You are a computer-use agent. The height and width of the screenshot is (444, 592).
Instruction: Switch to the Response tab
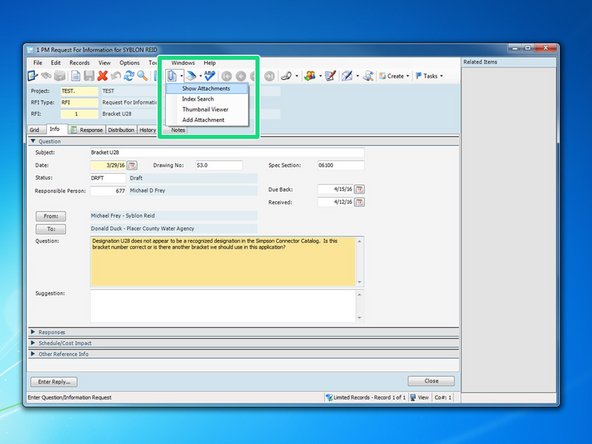pos(87,130)
